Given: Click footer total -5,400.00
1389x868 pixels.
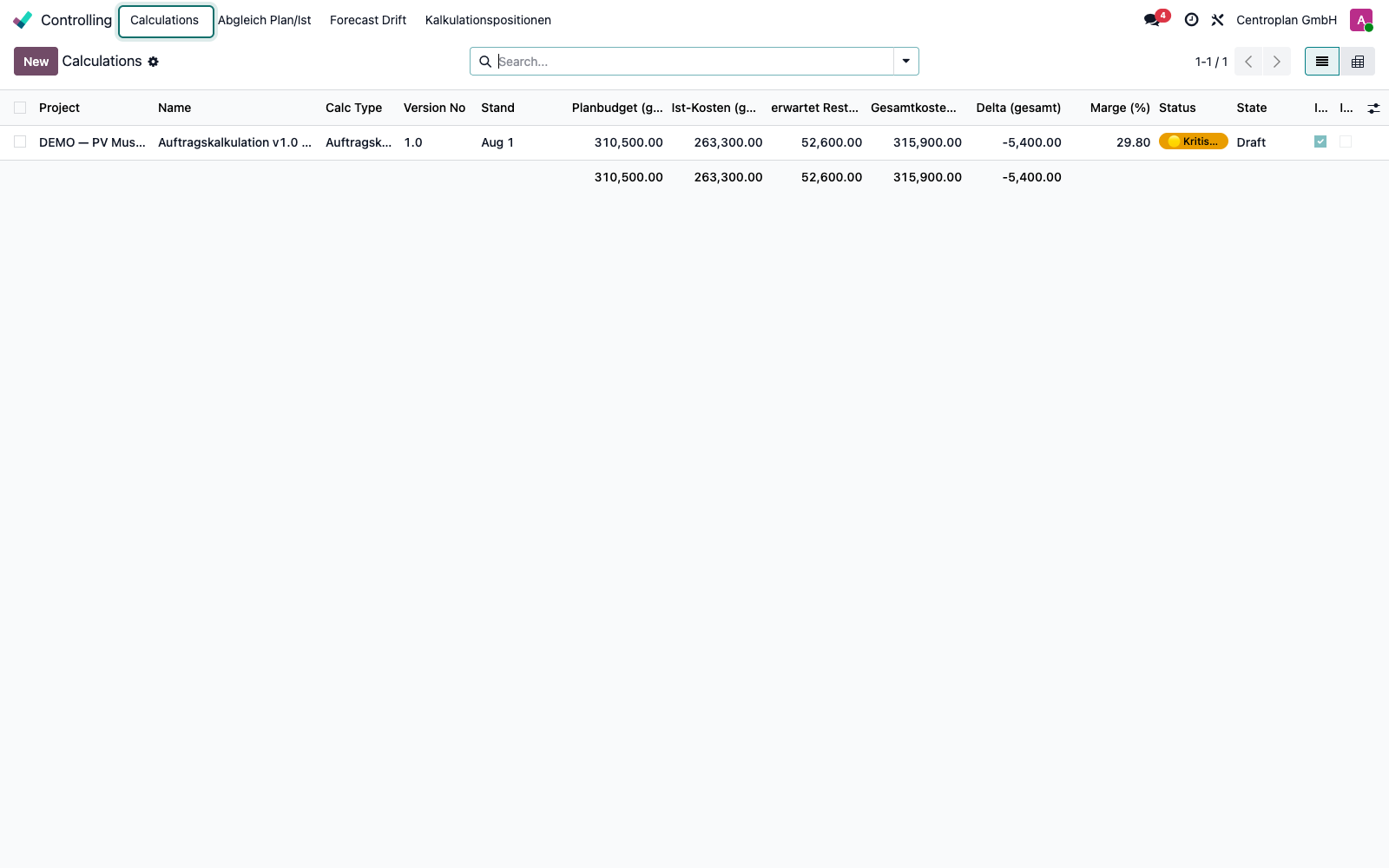Looking at the screenshot, I should coord(1031,177).
